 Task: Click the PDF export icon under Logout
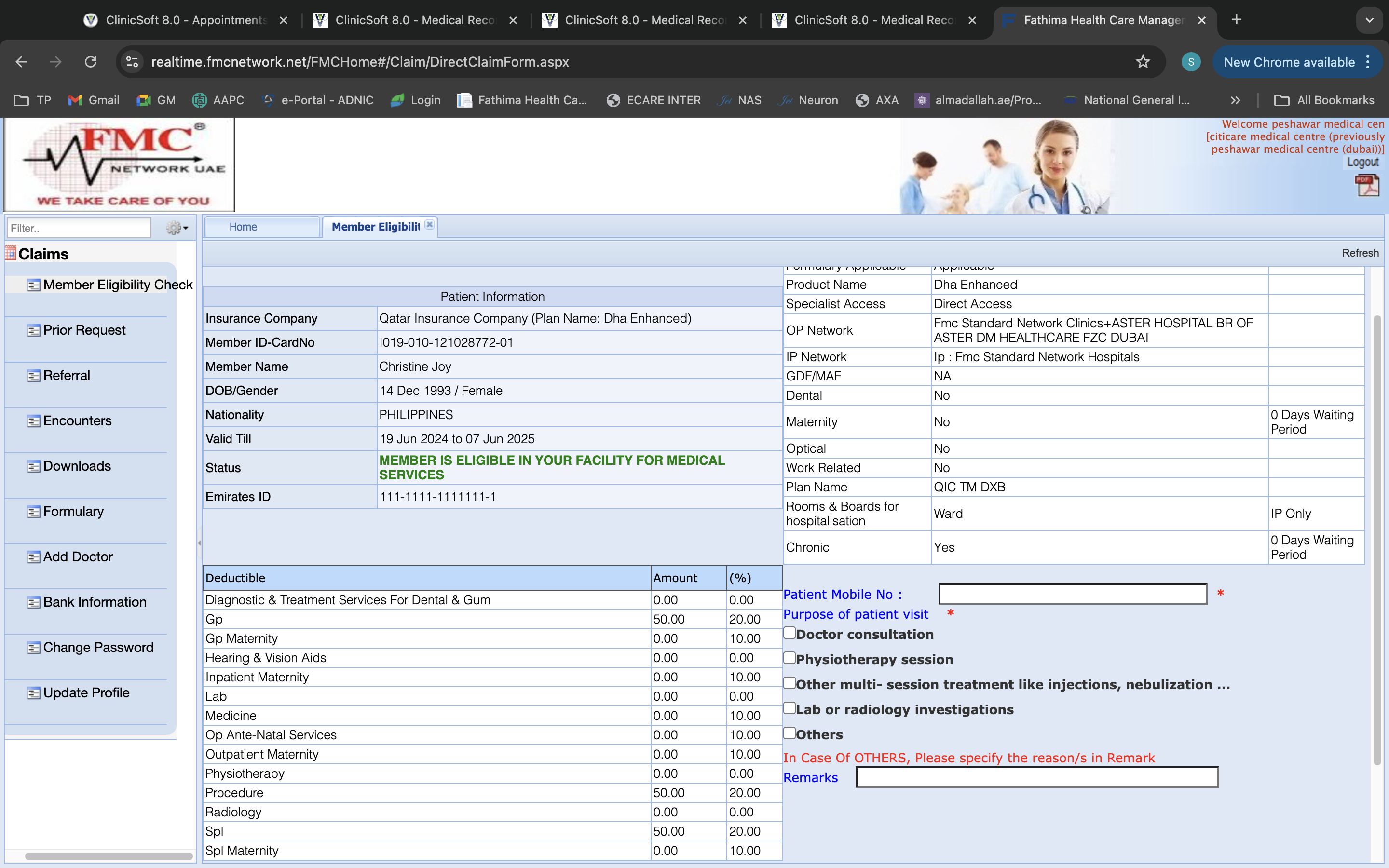pos(1367,186)
